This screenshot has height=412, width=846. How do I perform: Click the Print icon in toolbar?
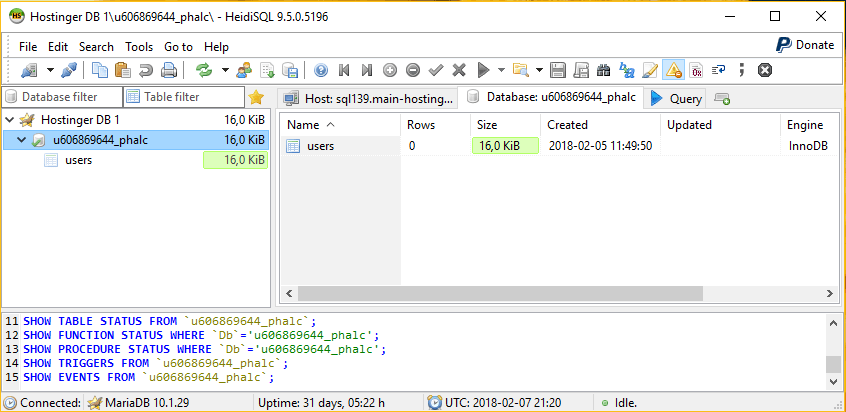point(169,70)
